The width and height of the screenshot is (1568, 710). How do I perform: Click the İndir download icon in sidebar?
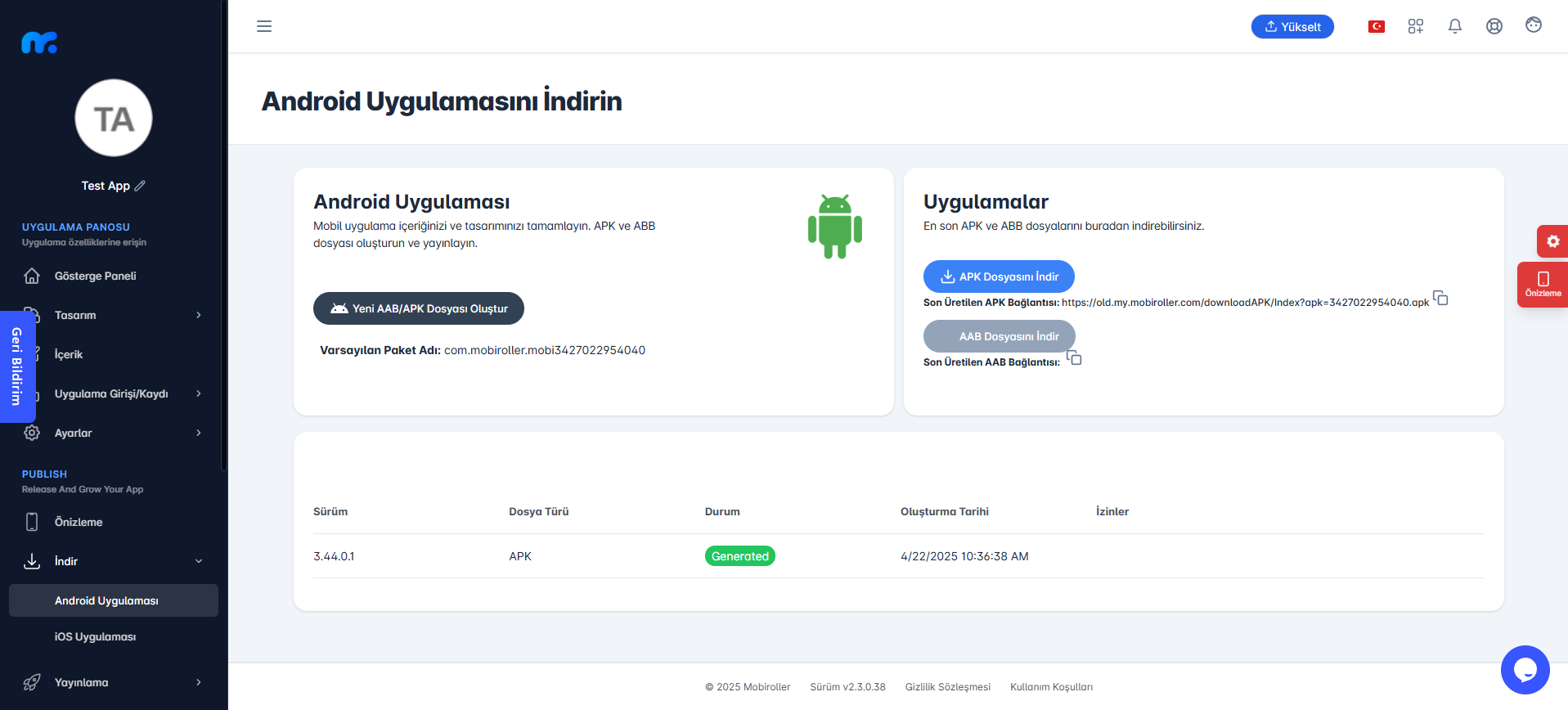point(32,561)
